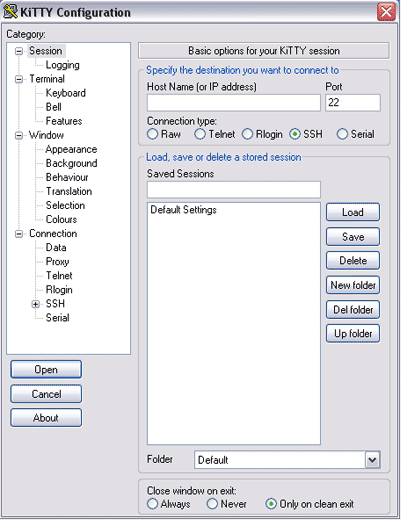
Task: Collapse the Connection category node
Action: point(19,234)
